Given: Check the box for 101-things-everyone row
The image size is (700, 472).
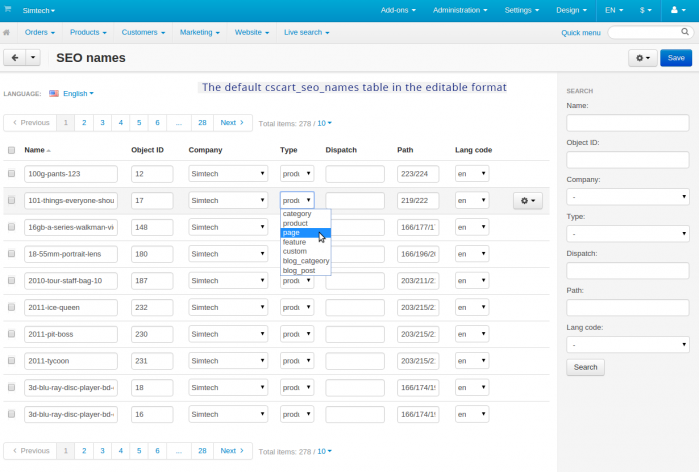Looking at the screenshot, I should point(12,200).
